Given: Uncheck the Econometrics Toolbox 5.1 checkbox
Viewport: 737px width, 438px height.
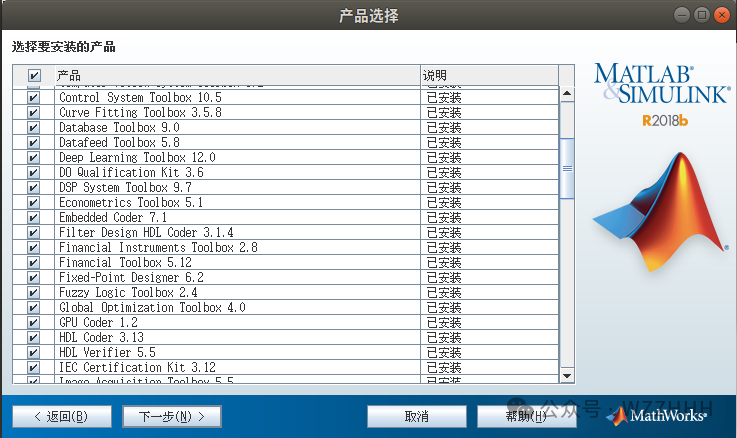Looking at the screenshot, I should pos(33,203).
